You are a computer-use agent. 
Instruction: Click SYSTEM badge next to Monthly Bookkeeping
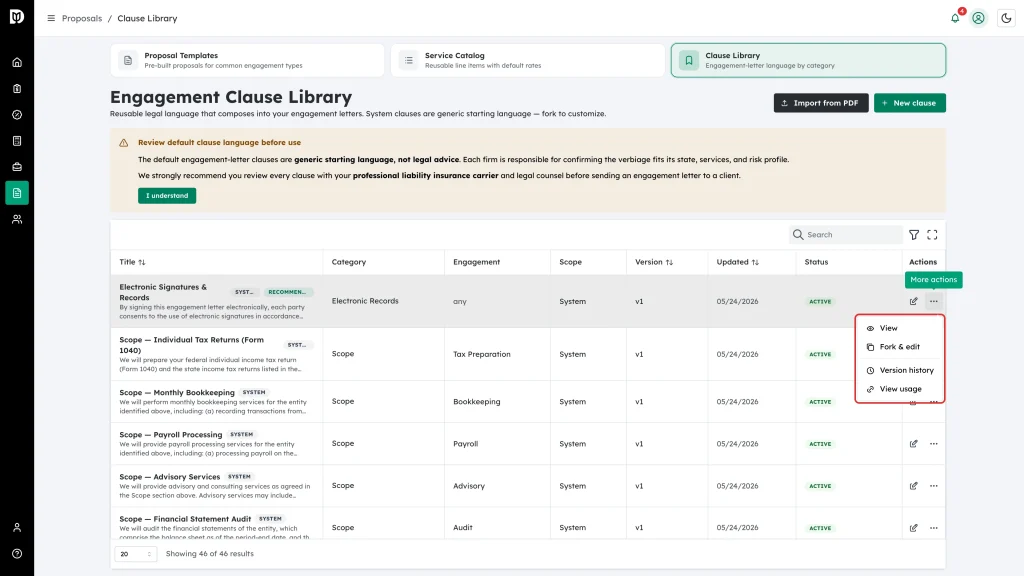coord(254,392)
